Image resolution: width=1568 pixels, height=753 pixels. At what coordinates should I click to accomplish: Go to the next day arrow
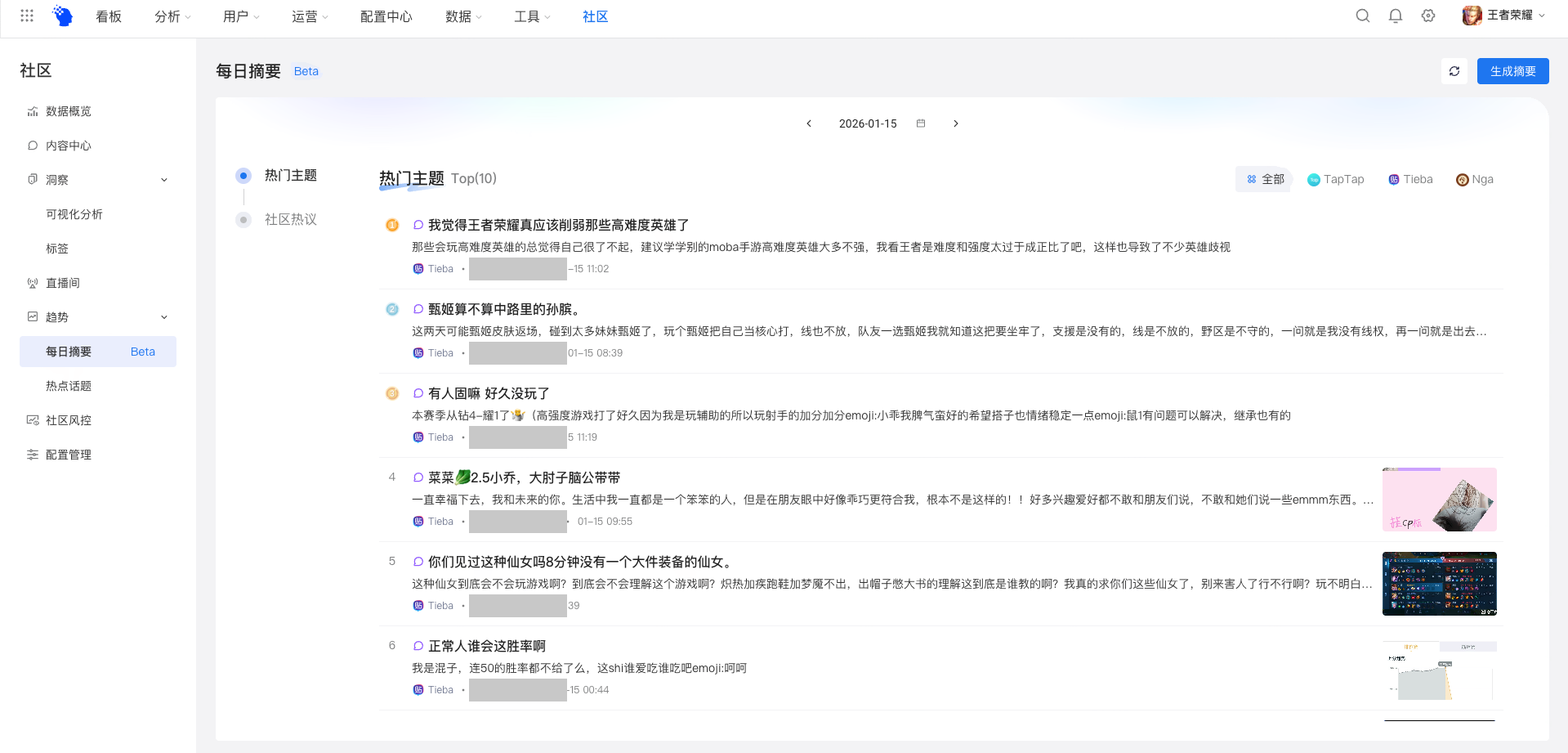956,123
